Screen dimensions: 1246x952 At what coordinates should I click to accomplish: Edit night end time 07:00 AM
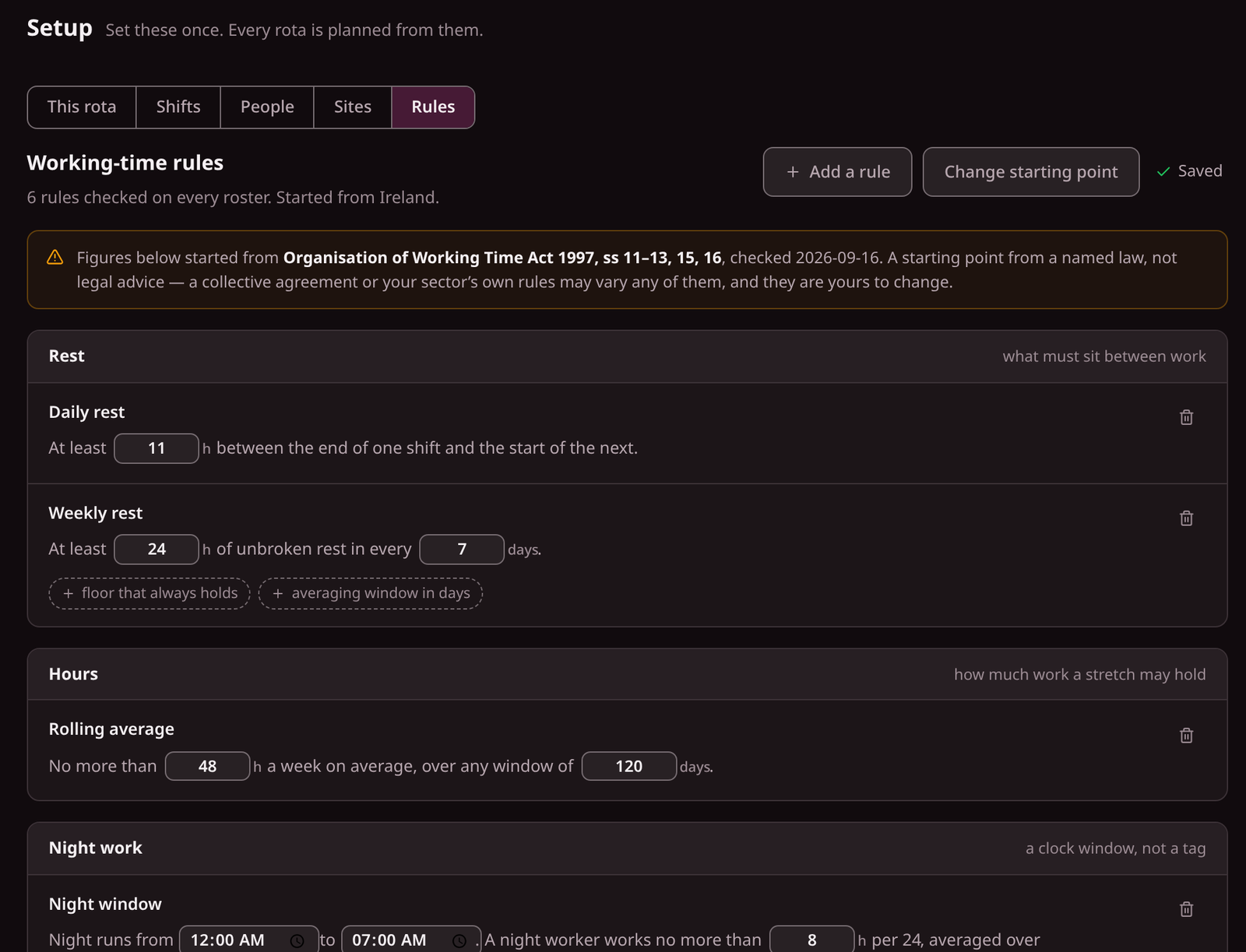click(x=411, y=940)
